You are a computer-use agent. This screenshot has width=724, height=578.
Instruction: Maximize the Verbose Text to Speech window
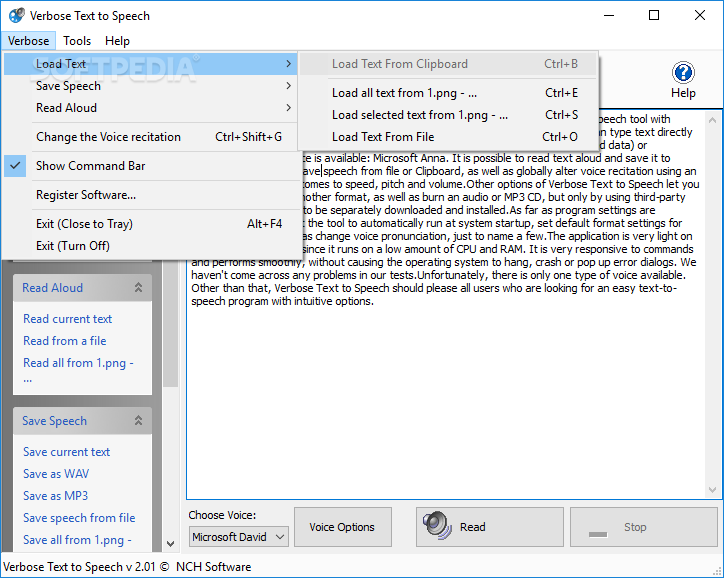(x=654, y=15)
